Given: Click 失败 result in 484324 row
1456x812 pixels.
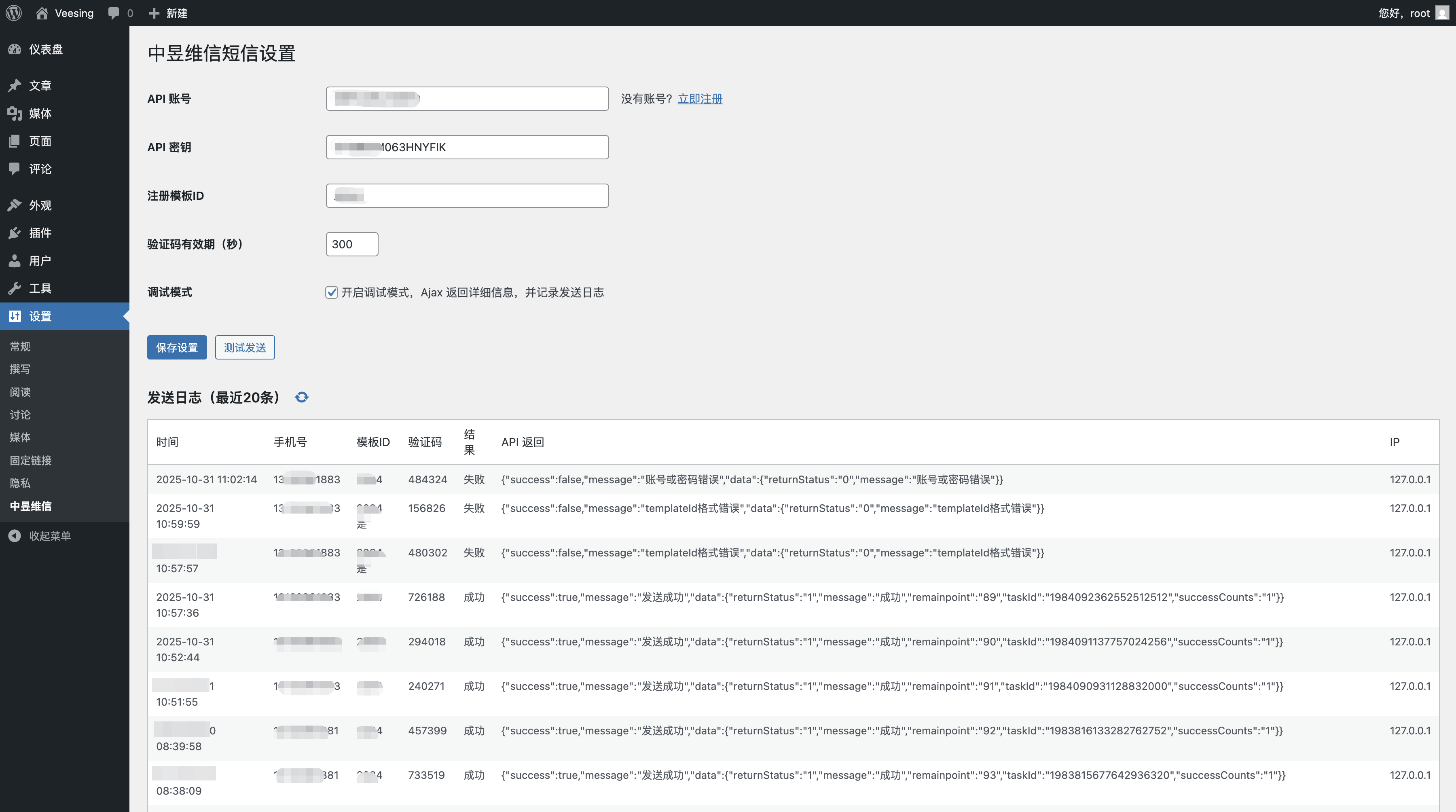Looking at the screenshot, I should [x=474, y=480].
